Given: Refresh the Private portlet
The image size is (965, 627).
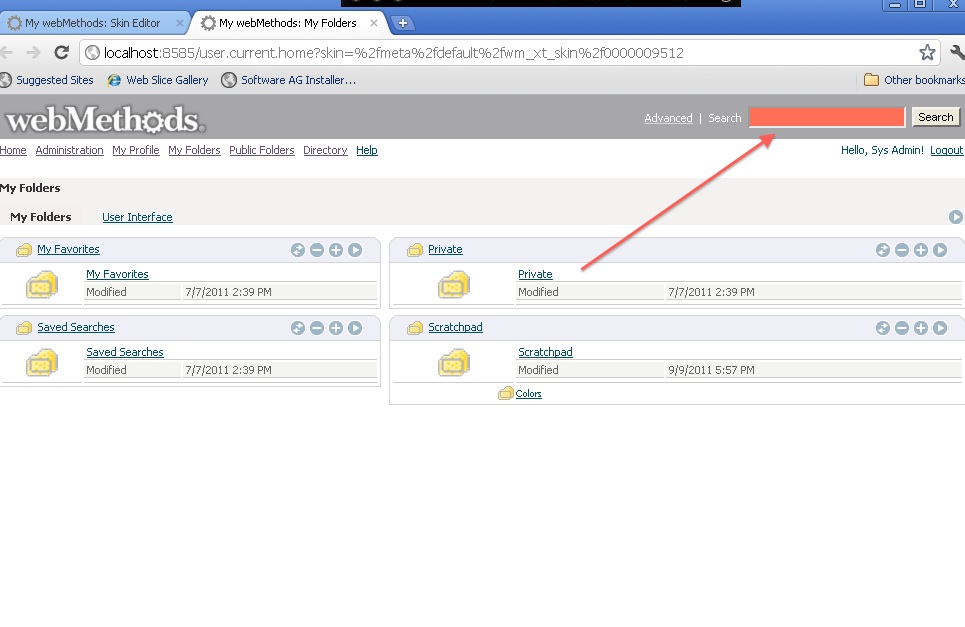Looking at the screenshot, I should coord(883,250).
